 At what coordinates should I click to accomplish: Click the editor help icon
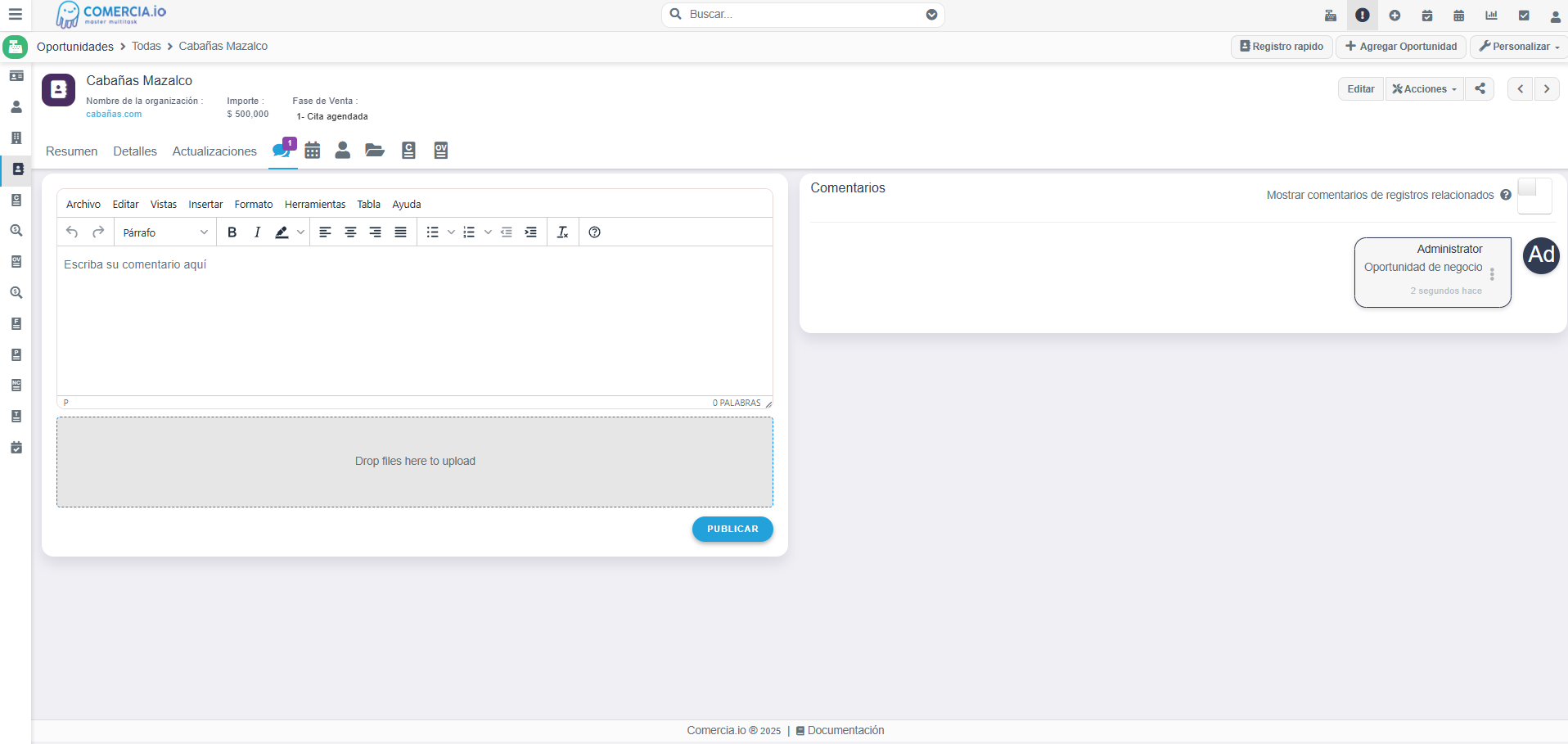(x=595, y=232)
